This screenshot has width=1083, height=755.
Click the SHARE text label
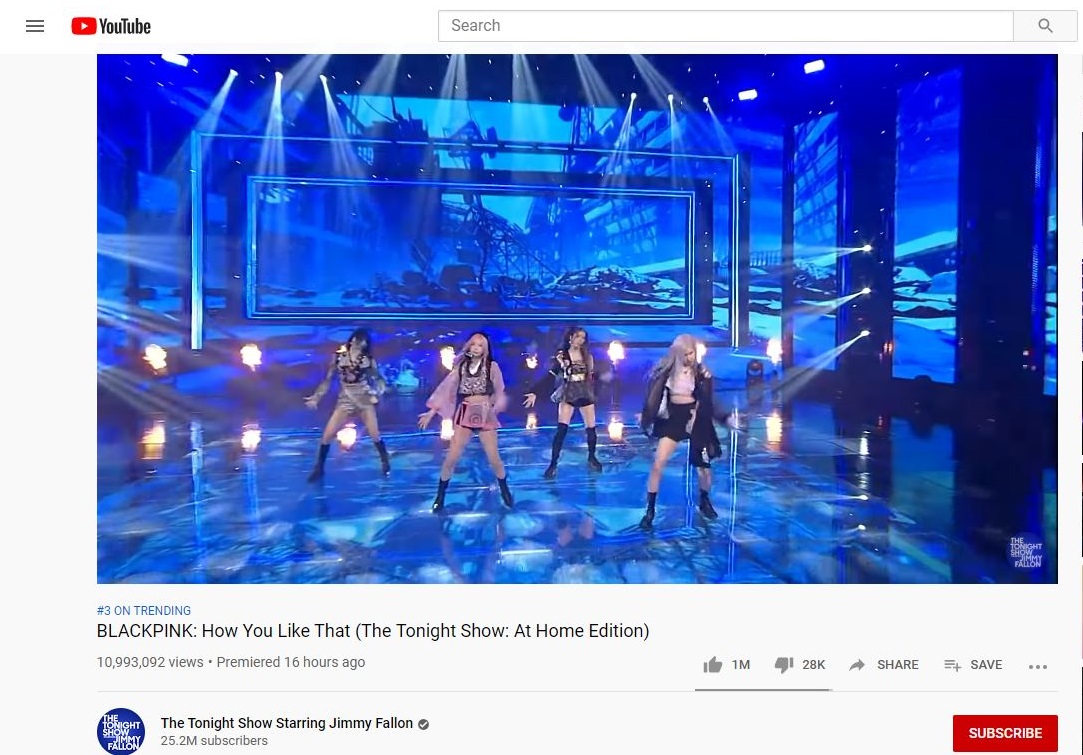[x=898, y=665]
